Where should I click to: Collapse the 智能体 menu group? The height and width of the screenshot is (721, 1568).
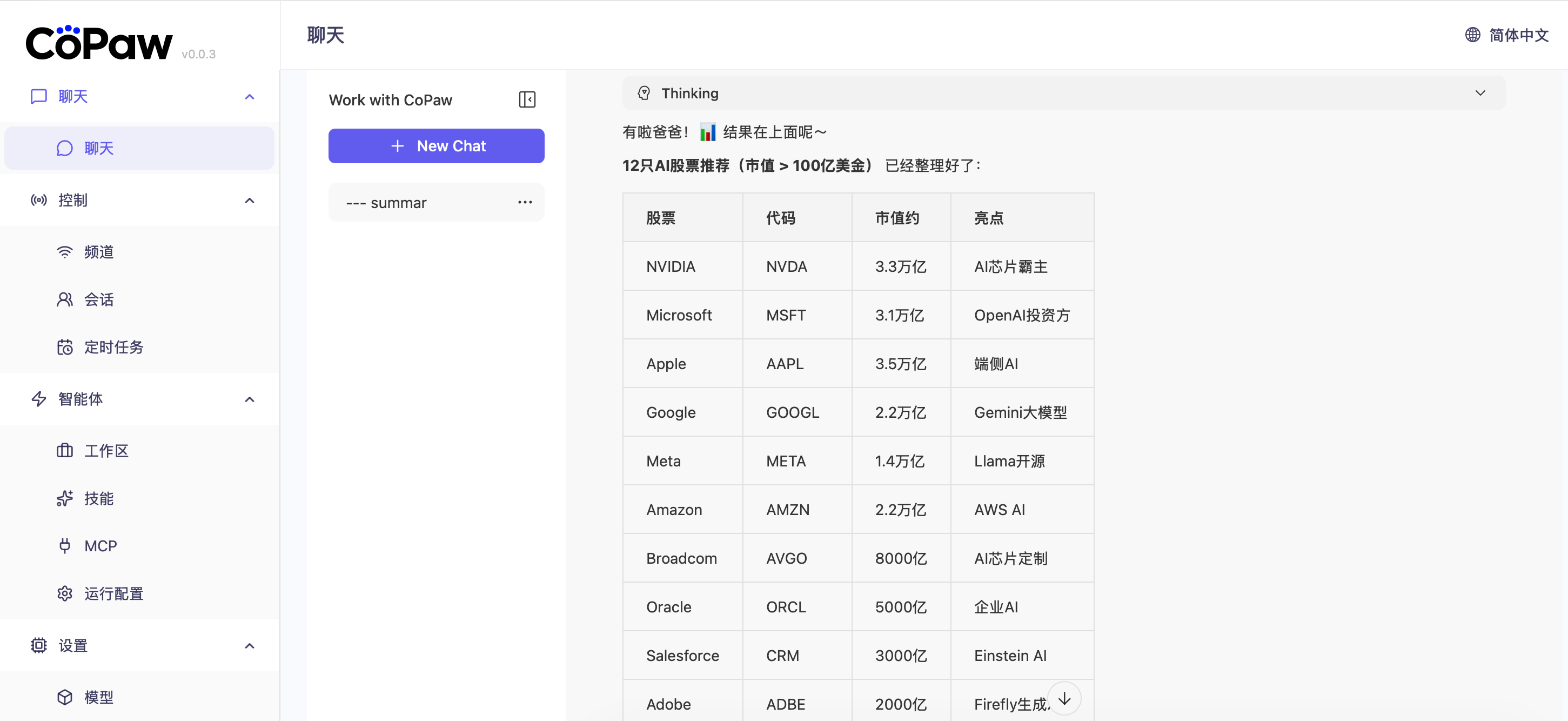249,399
